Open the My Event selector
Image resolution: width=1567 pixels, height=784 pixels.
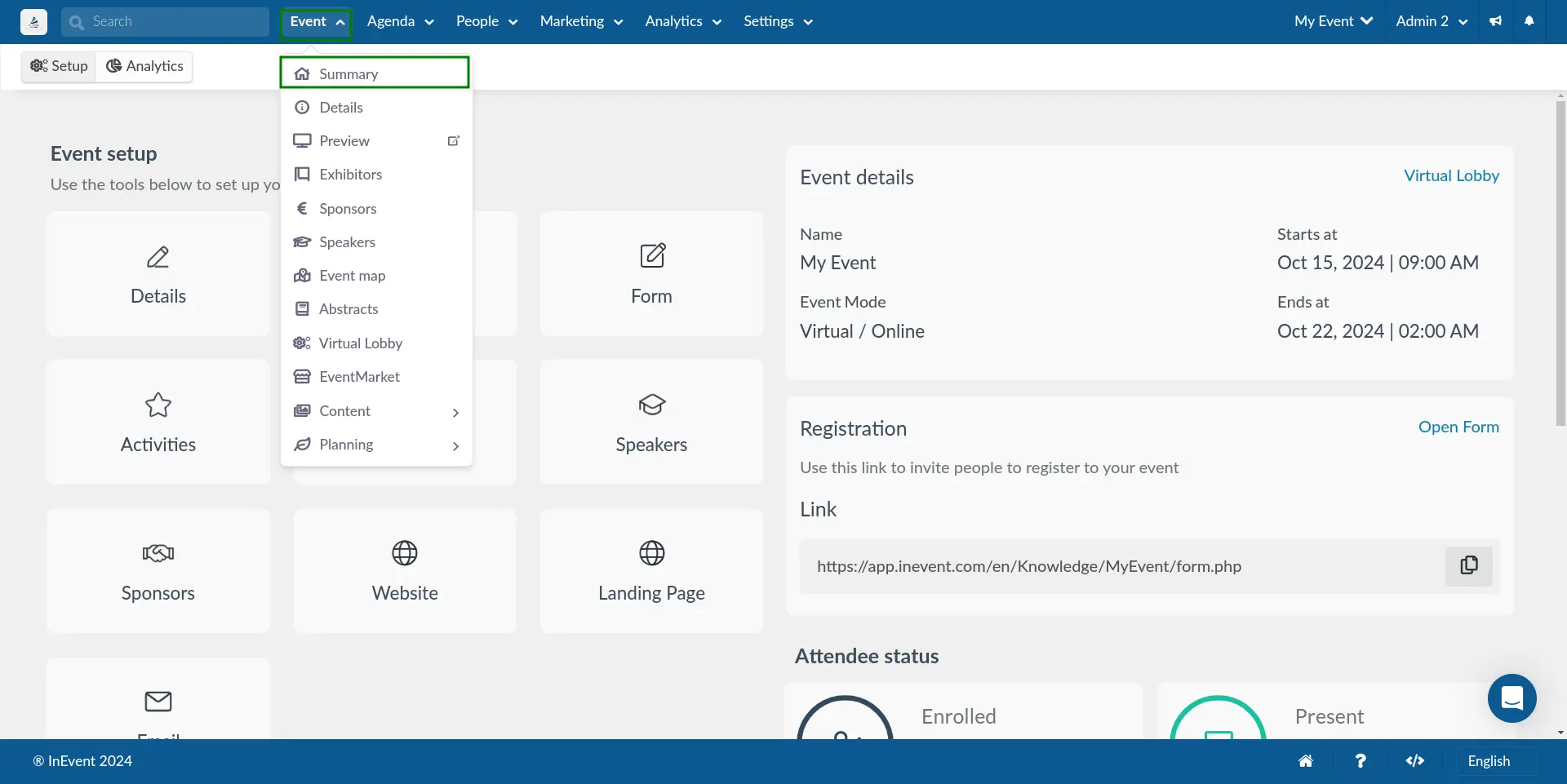(x=1334, y=22)
